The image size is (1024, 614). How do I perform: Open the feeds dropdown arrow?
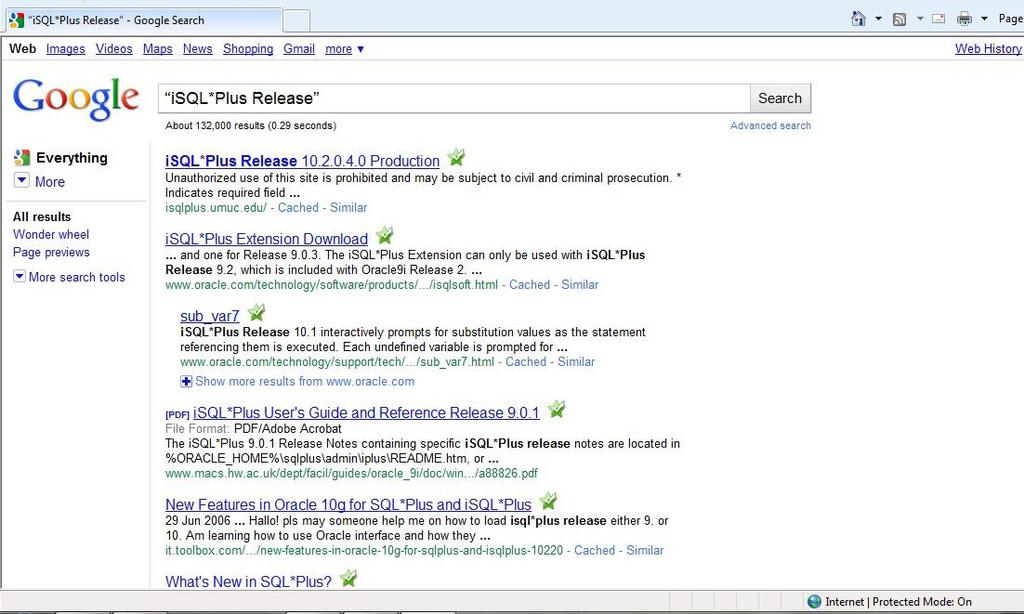tap(920, 18)
